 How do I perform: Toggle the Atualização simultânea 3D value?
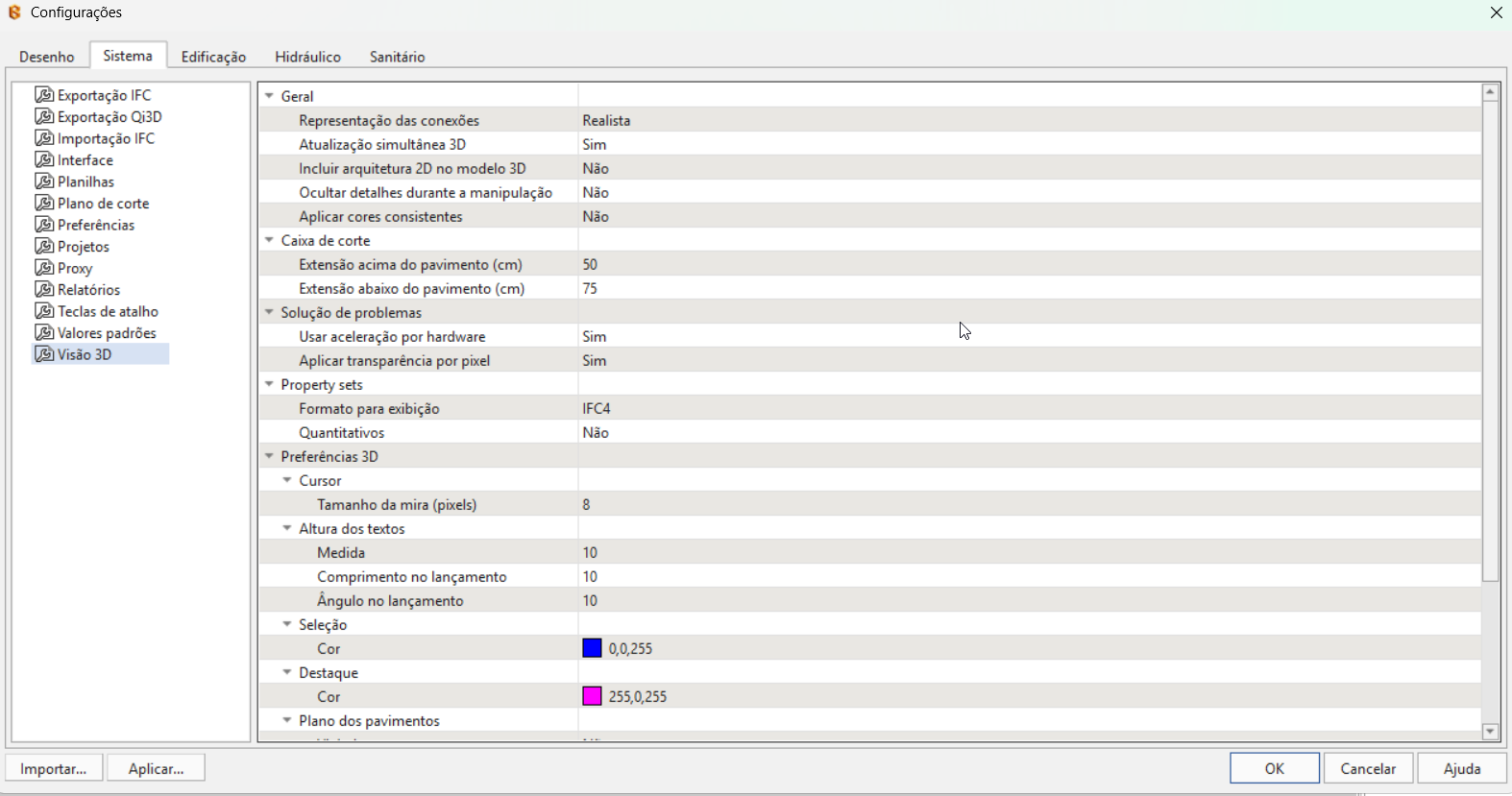(595, 144)
